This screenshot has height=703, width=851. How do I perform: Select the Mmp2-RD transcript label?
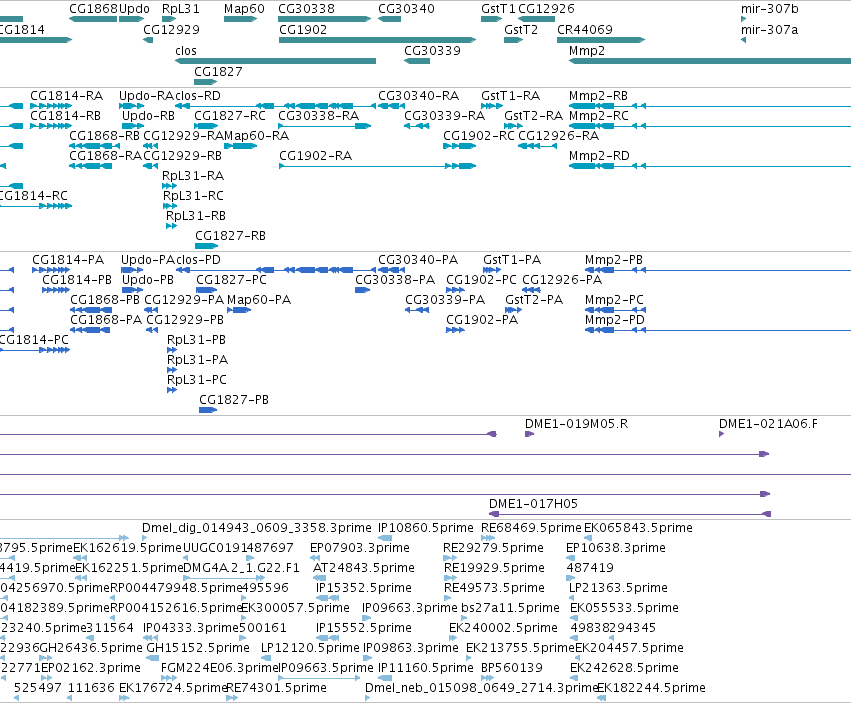coord(599,156)
